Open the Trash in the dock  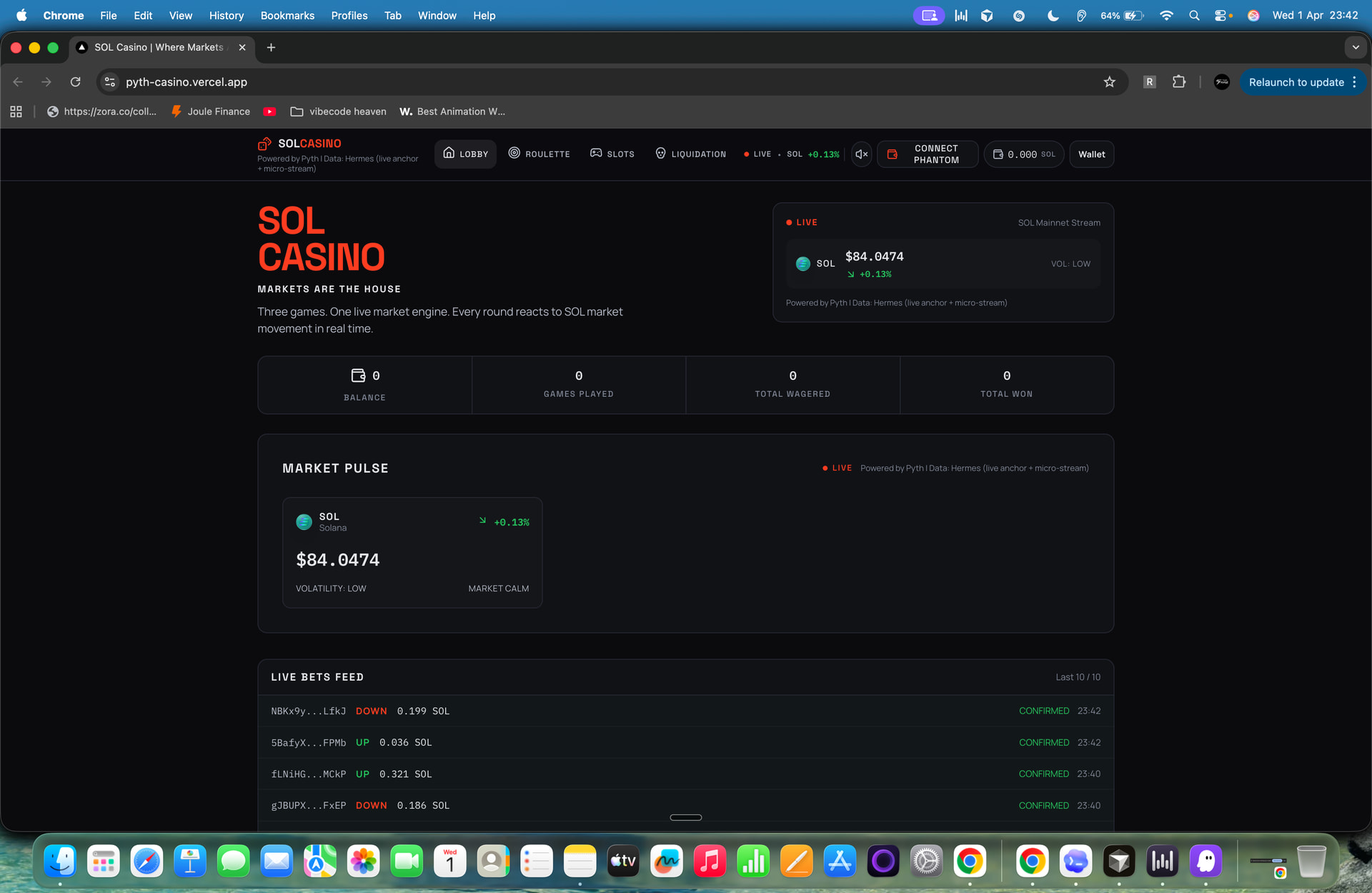point(1311,861)
